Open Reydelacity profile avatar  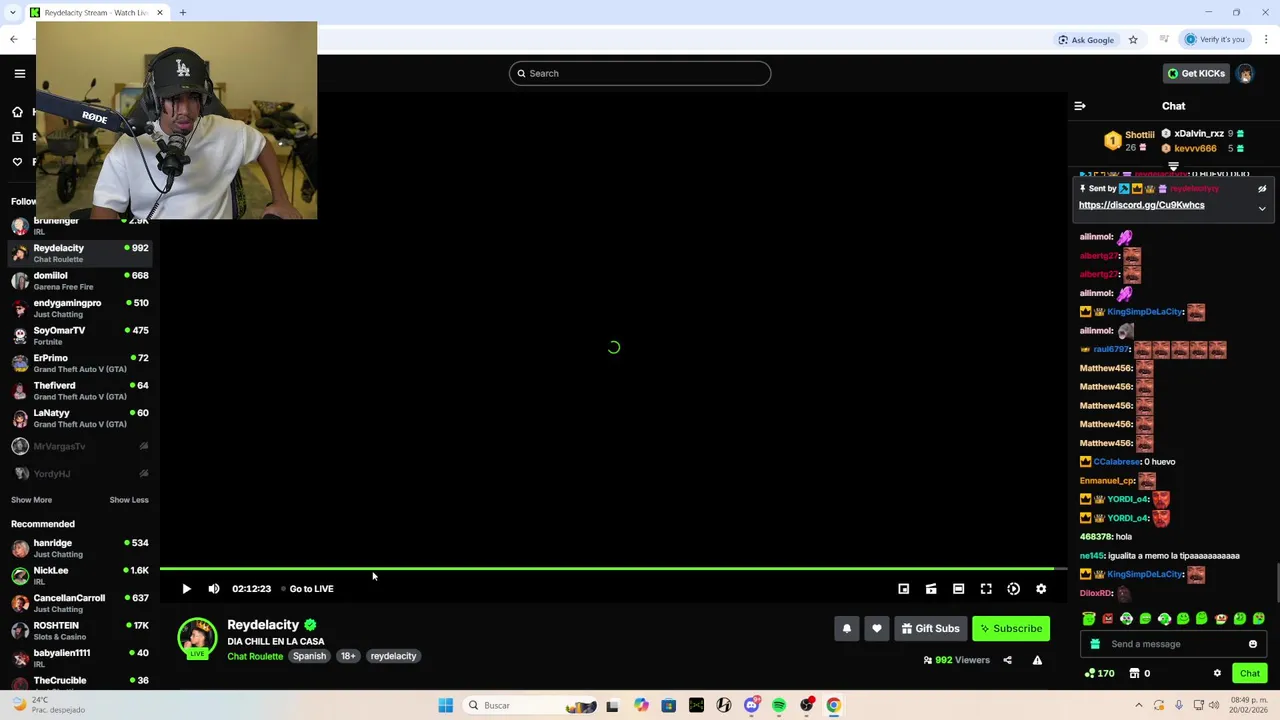[x=197, y=638]
